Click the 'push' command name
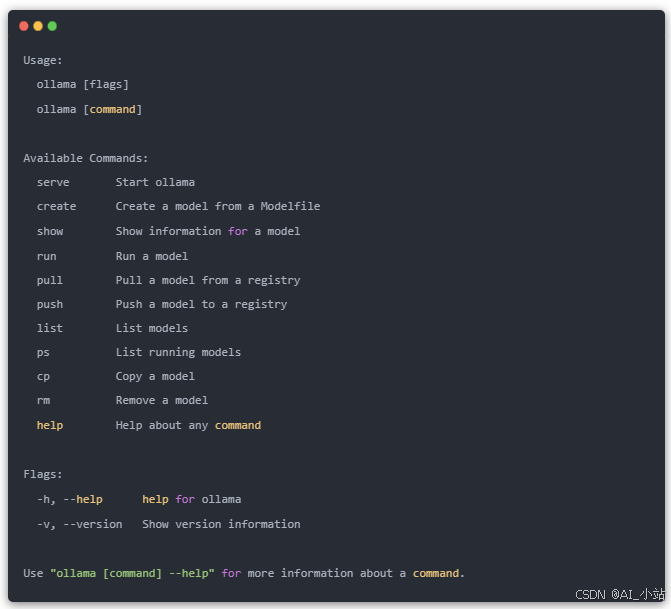Screen dimensions: 671x609 [50, 305]
